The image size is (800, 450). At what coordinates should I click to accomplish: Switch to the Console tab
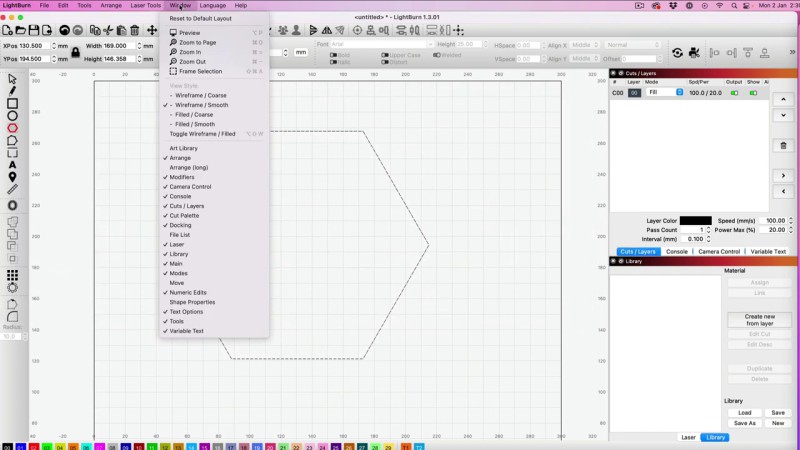tap(676, 251)
